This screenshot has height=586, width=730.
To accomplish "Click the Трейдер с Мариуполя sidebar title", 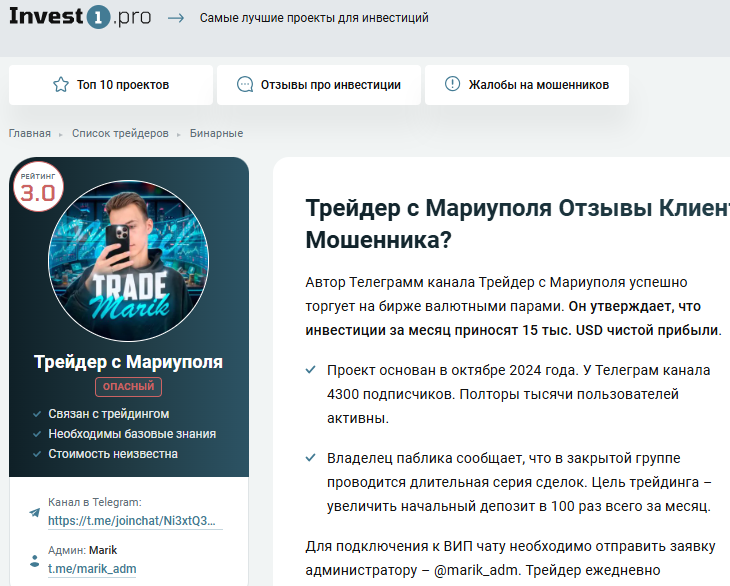I will pyautogui.click(x=128, y=361).
